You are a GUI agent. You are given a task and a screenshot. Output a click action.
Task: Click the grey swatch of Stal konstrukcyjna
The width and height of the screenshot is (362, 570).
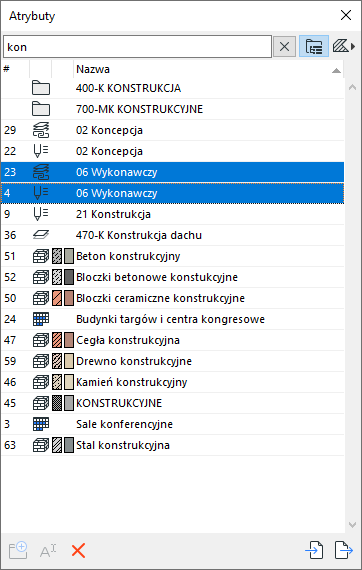(x=69, y=445)
